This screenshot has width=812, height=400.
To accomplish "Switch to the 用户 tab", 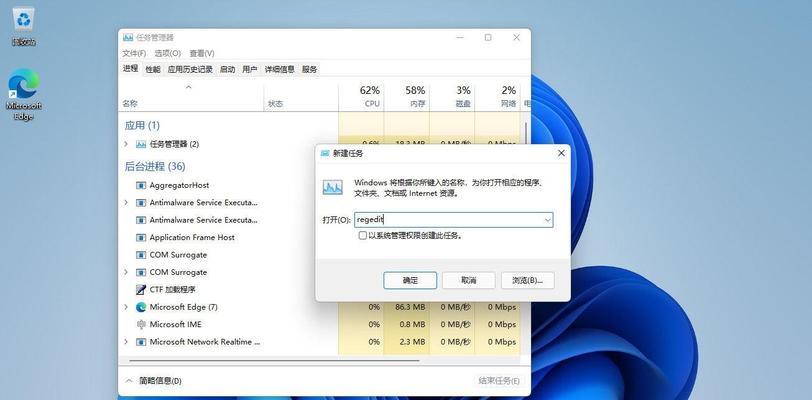I will 250,69.
